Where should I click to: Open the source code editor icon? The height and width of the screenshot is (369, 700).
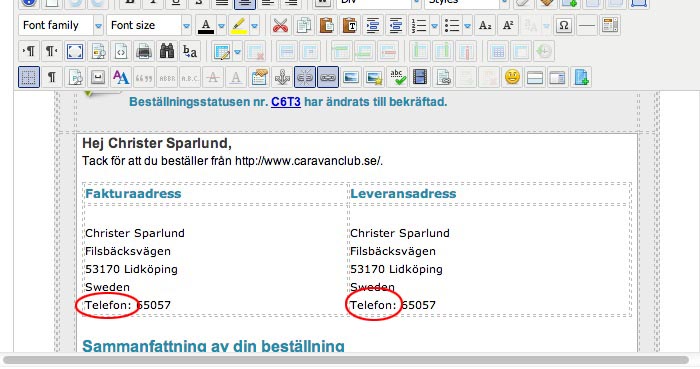point(121,52)
